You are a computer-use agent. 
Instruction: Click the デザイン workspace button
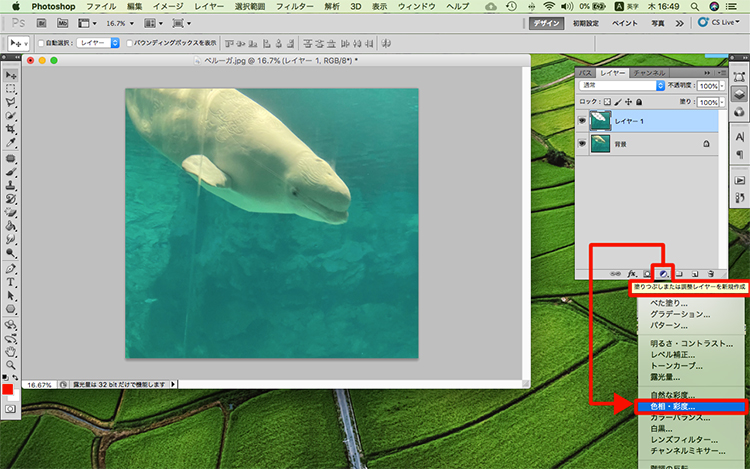tap(547, 22)
